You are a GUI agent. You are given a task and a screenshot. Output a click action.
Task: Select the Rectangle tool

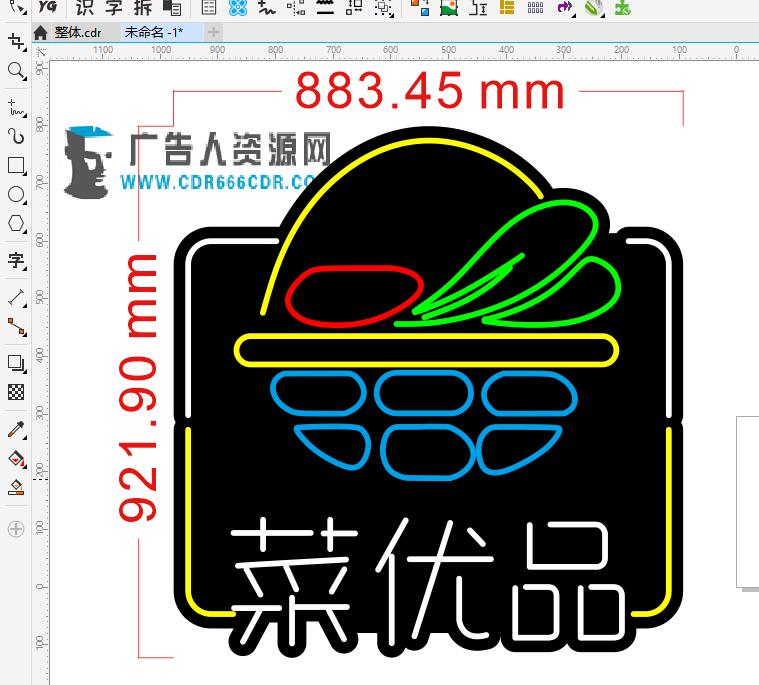(x=15, y=165)
